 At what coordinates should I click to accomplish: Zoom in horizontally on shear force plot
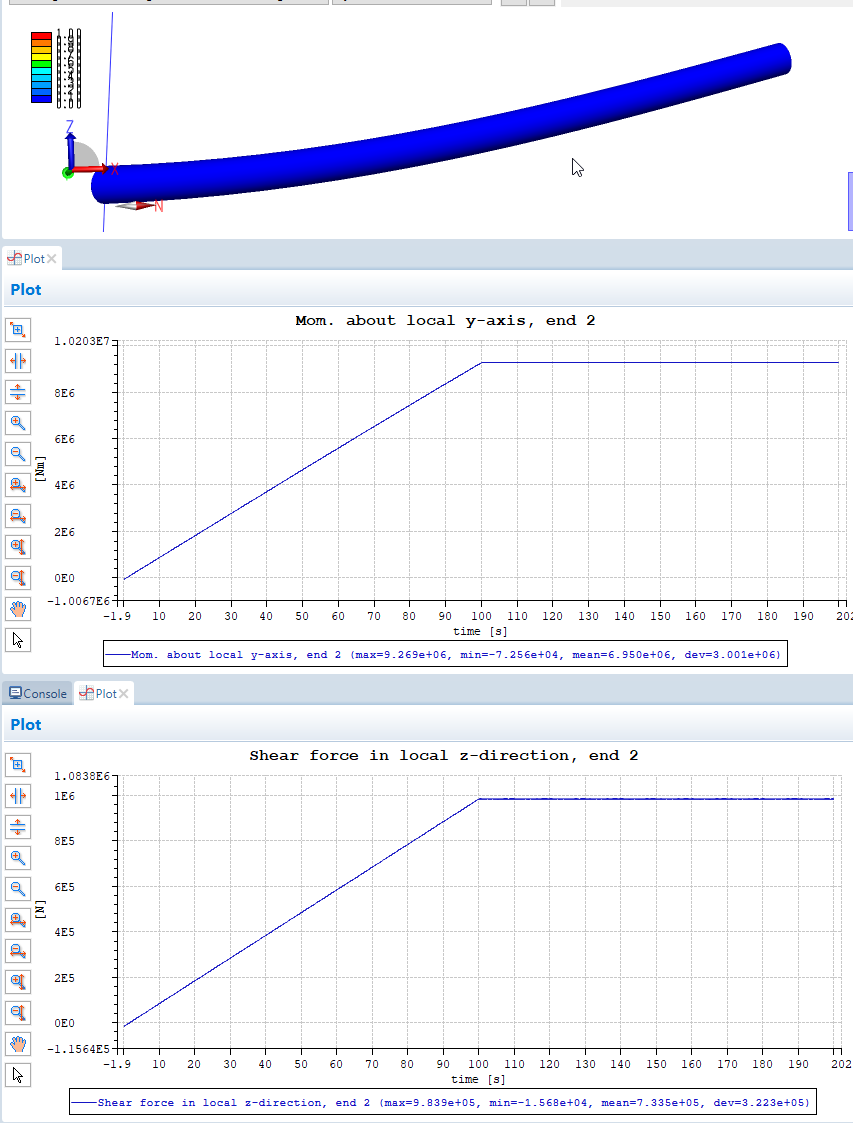pos(18,919)
